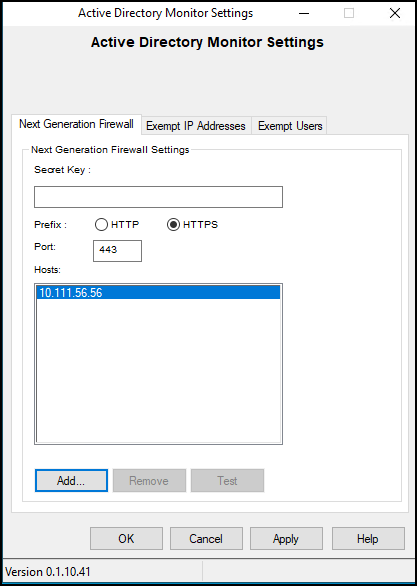Confirm settings with the OK button
This screenshot has height=586, width=417.
[x=126, y=539]
